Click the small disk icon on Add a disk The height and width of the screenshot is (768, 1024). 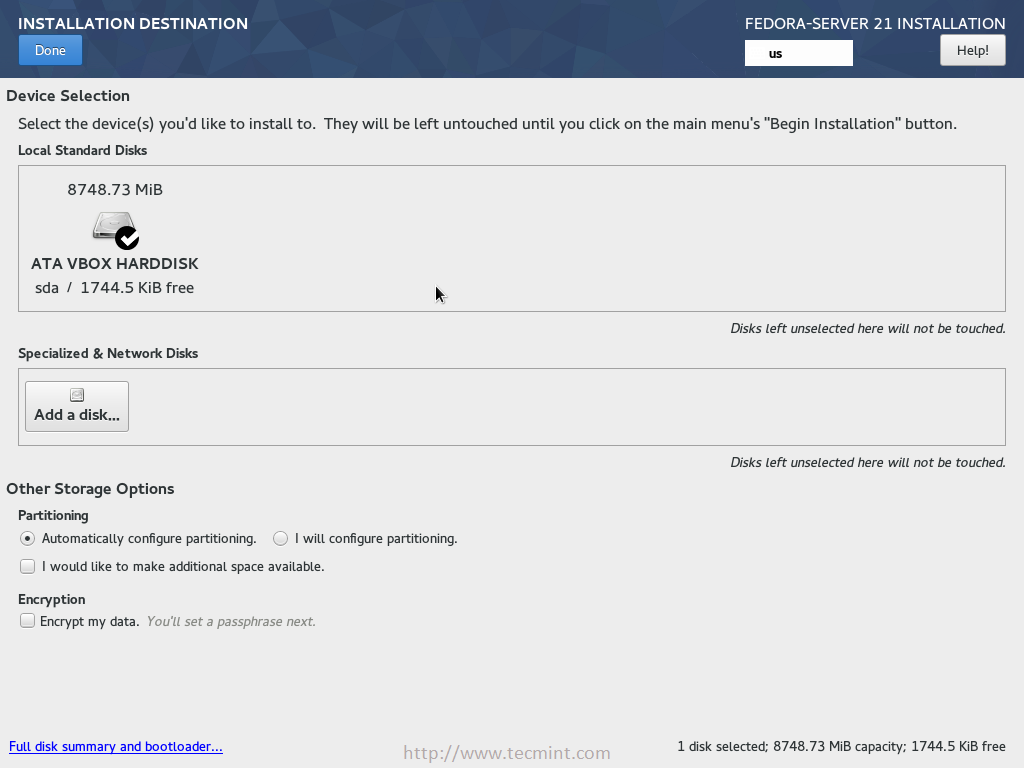(x=77, y=395)
